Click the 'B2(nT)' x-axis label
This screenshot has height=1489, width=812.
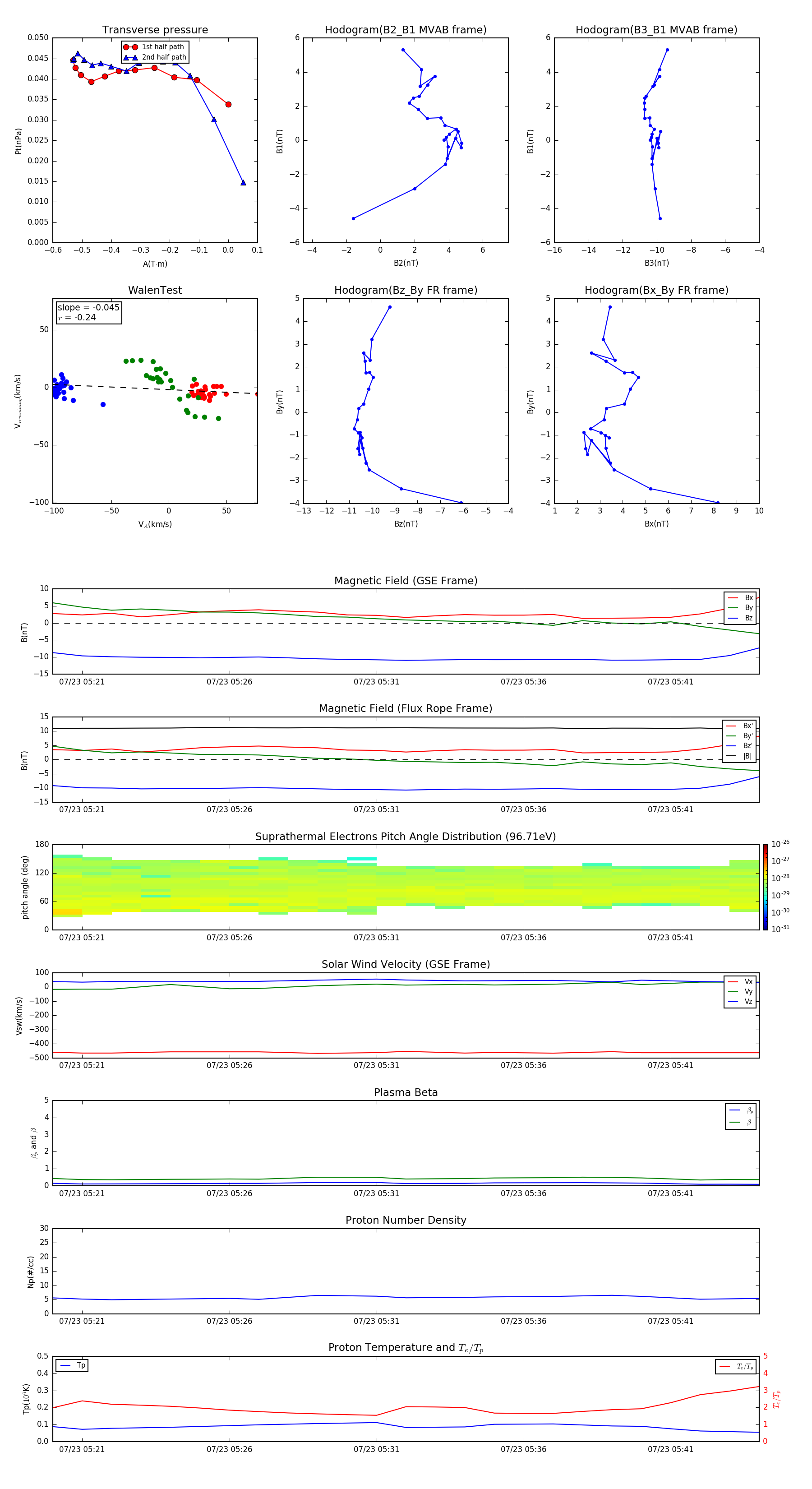[406, 263]
